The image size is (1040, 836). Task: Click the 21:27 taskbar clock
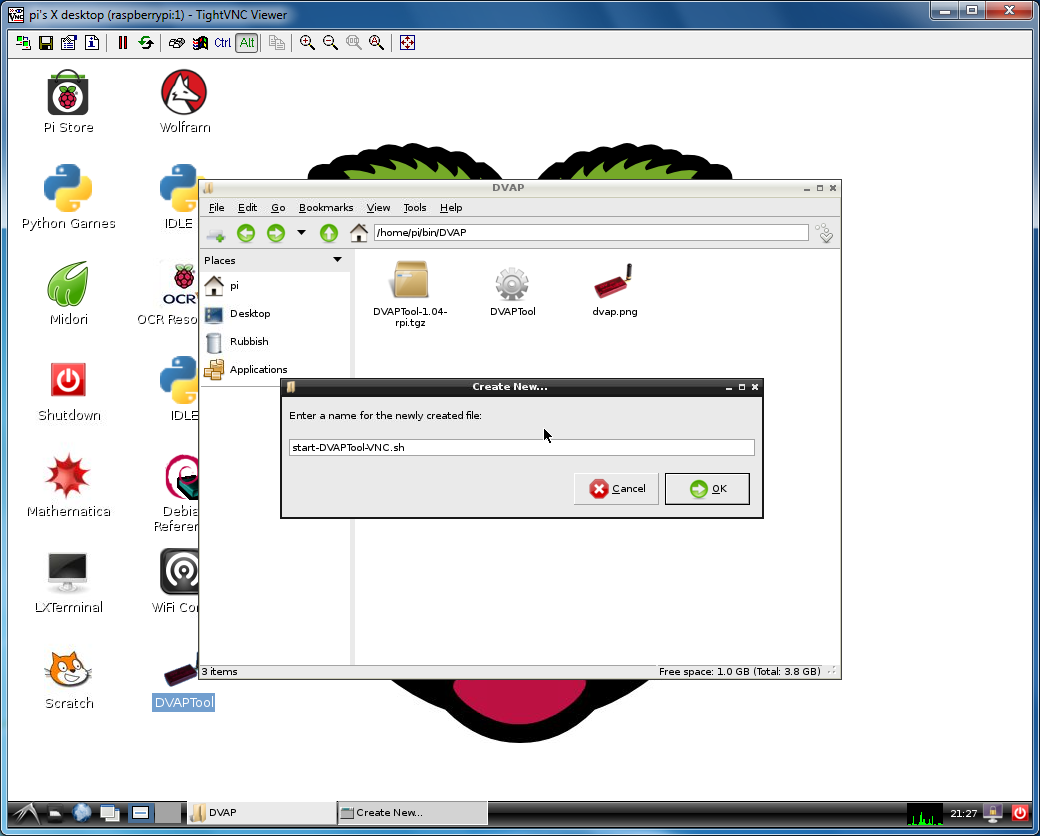[x=963, y=813]
